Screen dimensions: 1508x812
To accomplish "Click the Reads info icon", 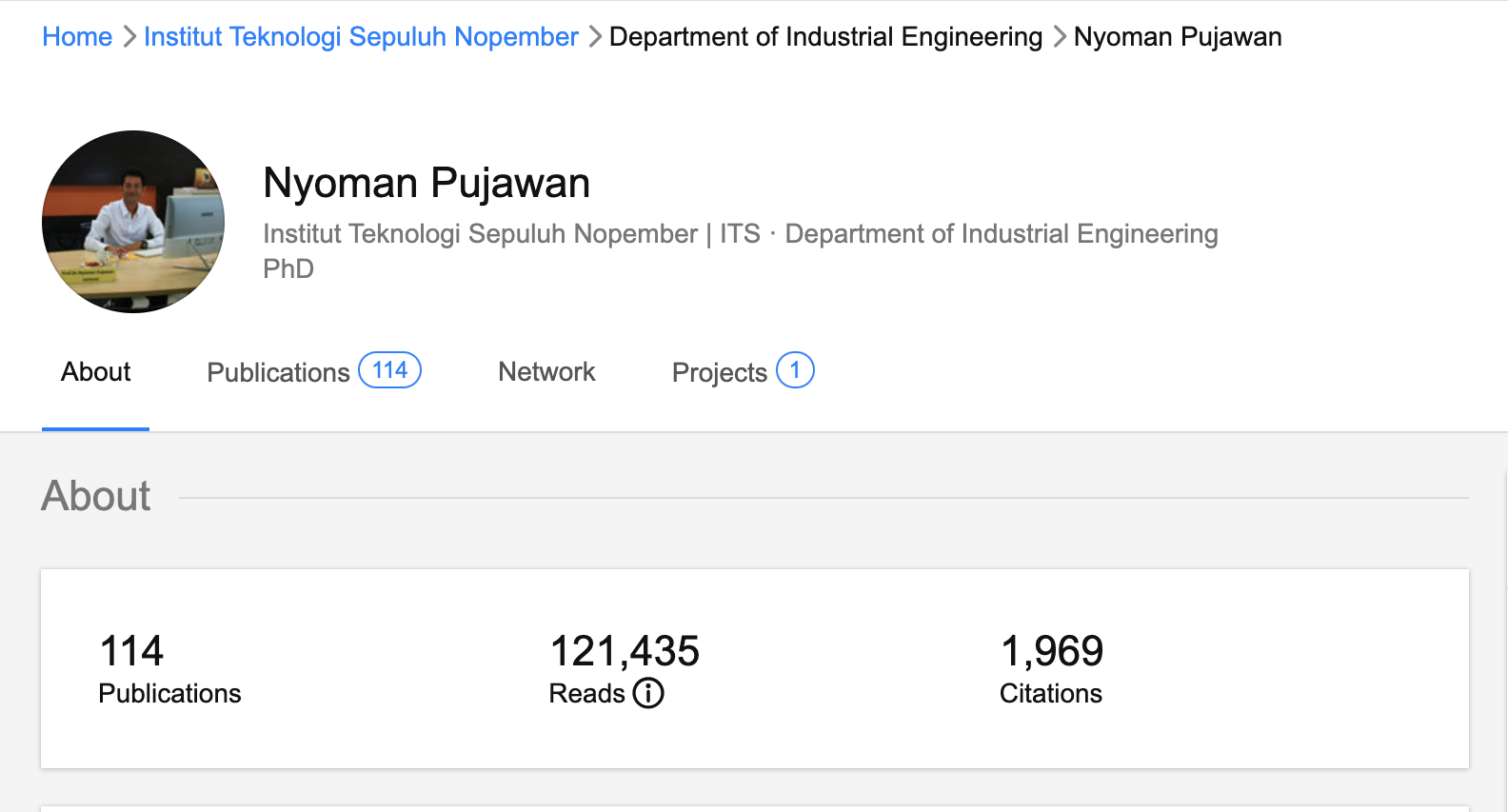I will tap(648, 693).
